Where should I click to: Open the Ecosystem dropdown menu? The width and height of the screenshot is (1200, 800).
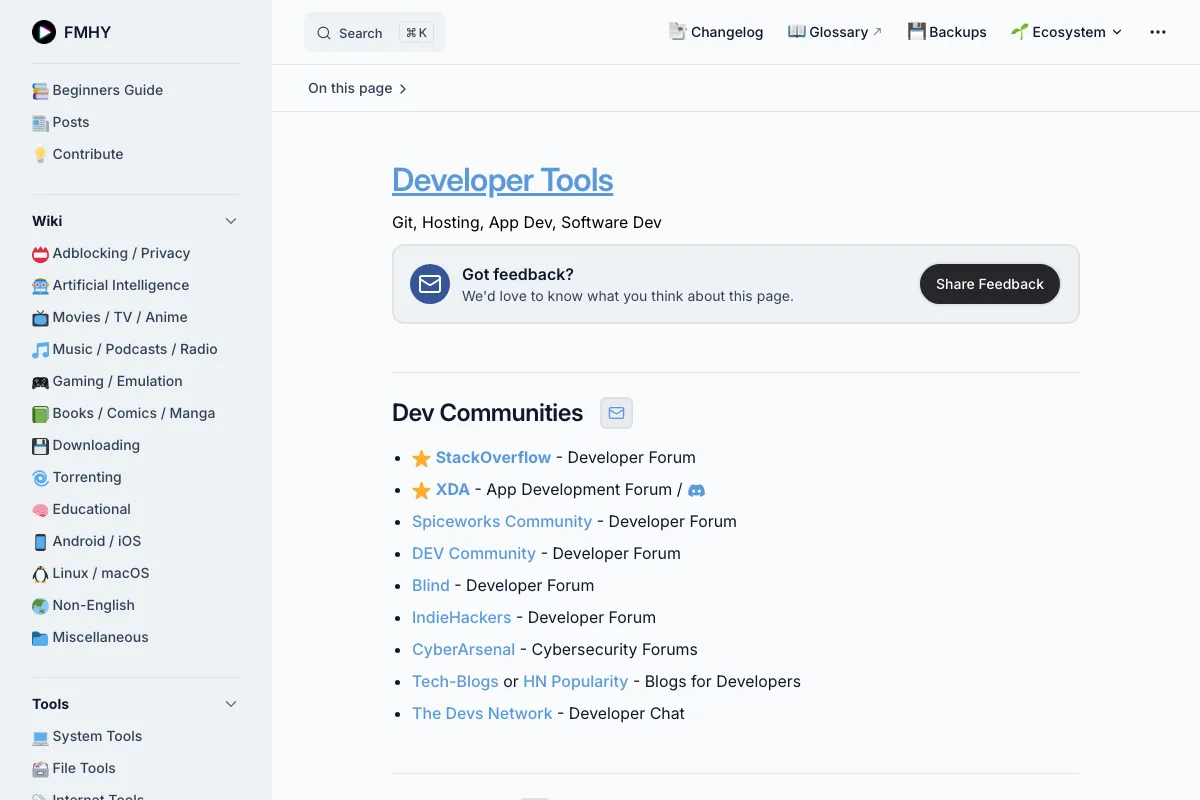click(1066, 32)
